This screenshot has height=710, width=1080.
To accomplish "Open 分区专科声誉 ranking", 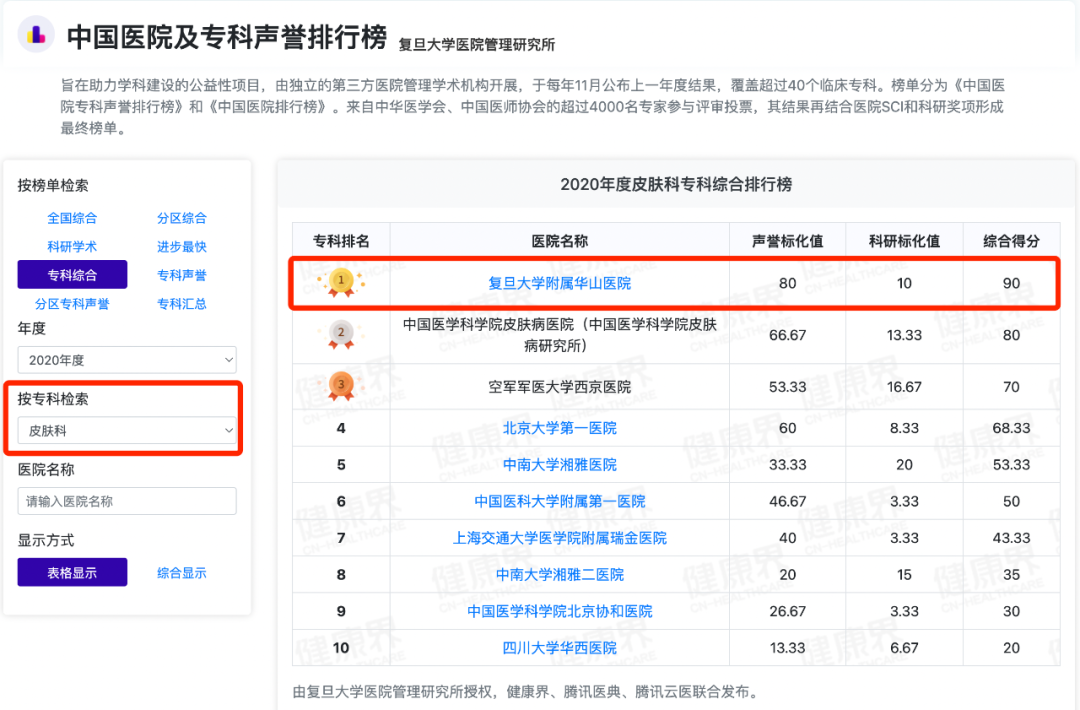I will click(x=72, y=304).
